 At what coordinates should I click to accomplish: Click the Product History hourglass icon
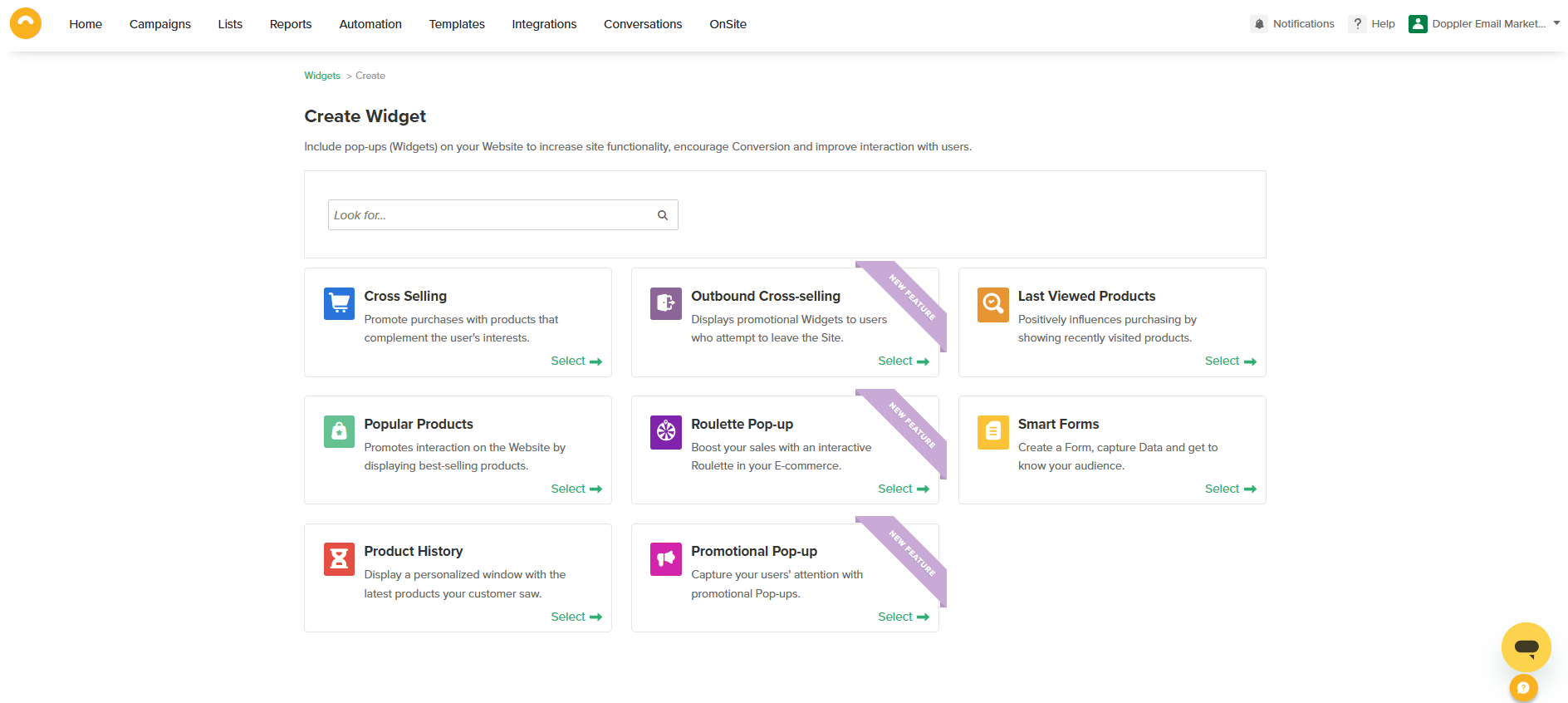click(x=339, y=559)
